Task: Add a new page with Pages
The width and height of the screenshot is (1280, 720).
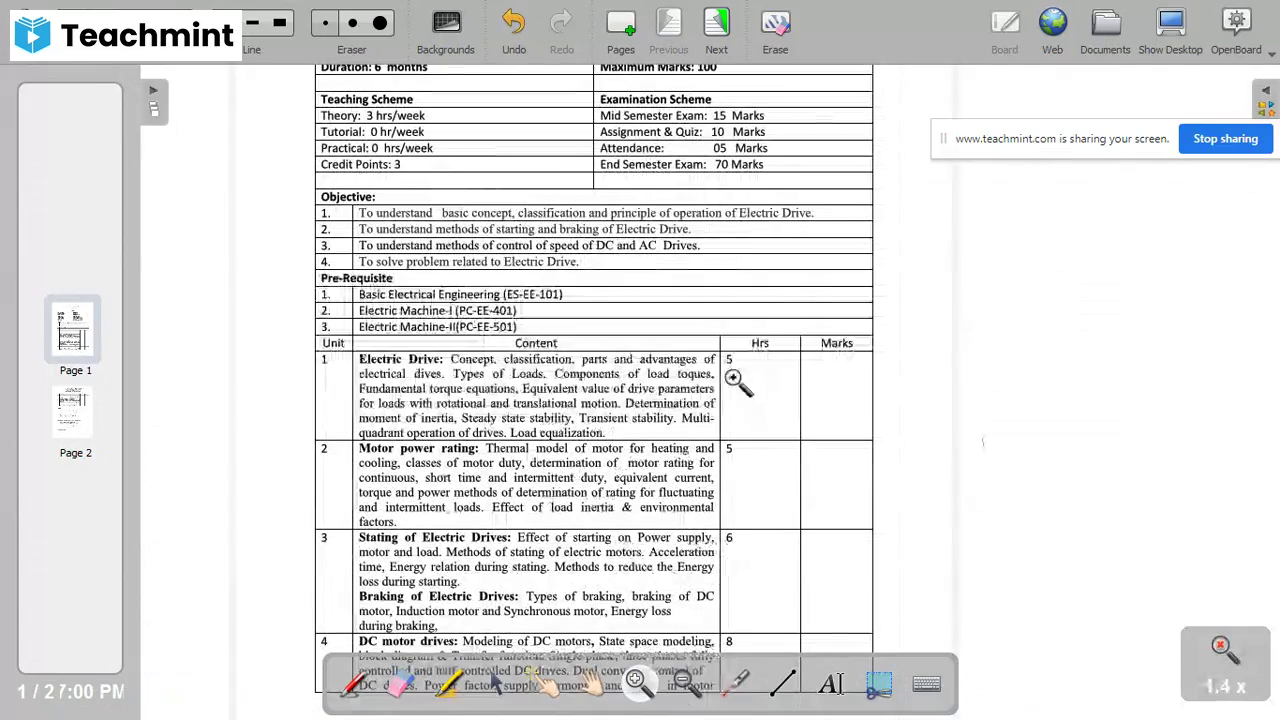Action: 621,32
